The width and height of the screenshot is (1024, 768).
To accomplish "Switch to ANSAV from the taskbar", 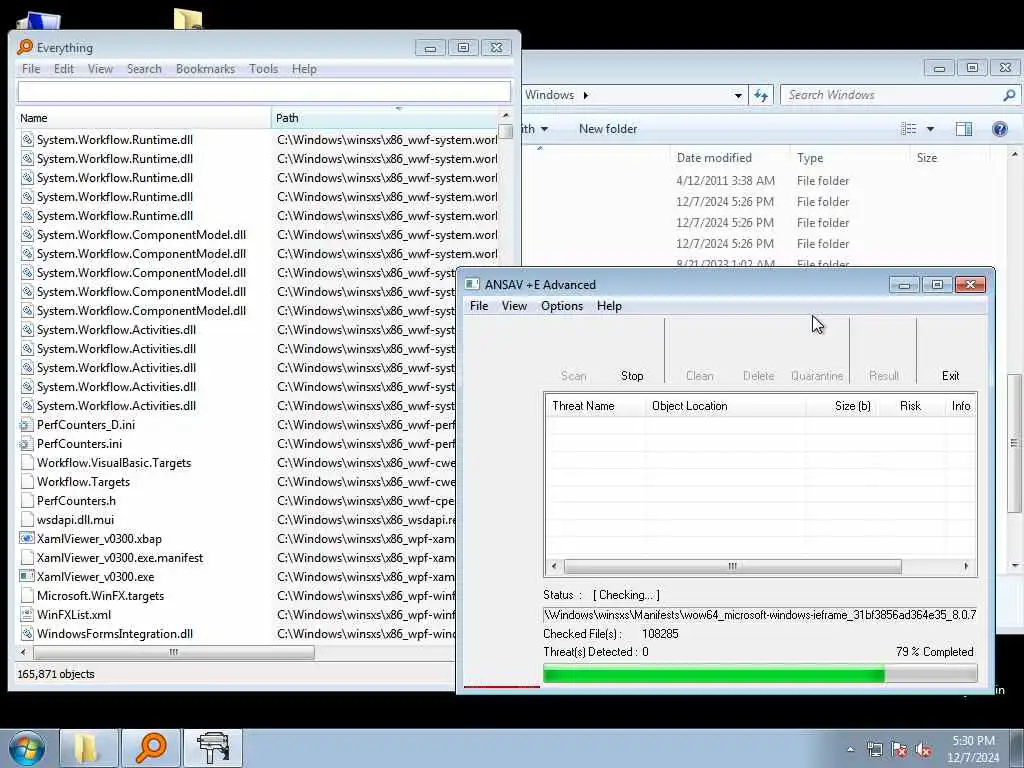I will (x=213, y=748).
